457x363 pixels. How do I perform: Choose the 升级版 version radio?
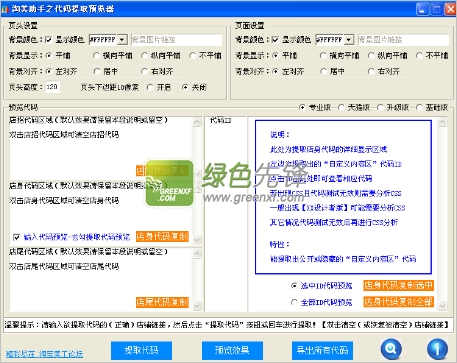(x=380, y=107)
